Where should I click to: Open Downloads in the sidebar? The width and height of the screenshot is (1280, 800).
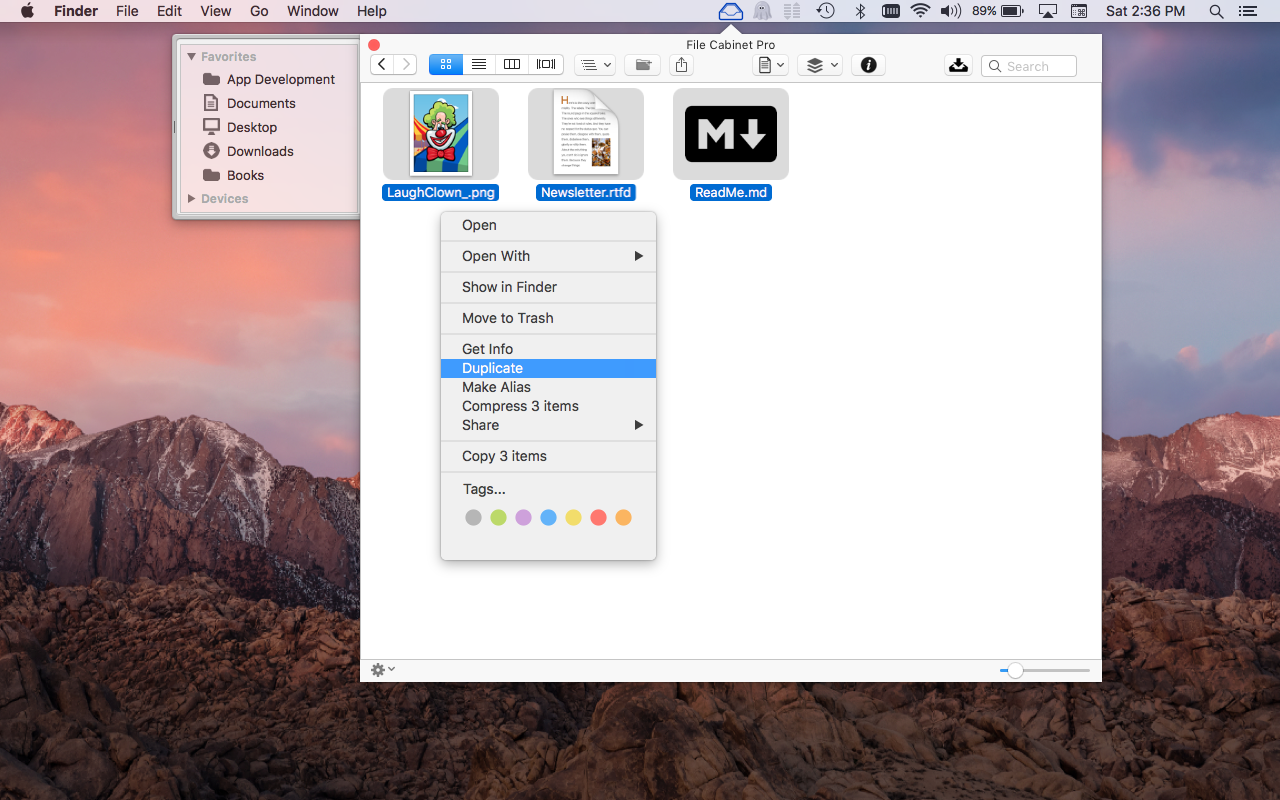248,151
